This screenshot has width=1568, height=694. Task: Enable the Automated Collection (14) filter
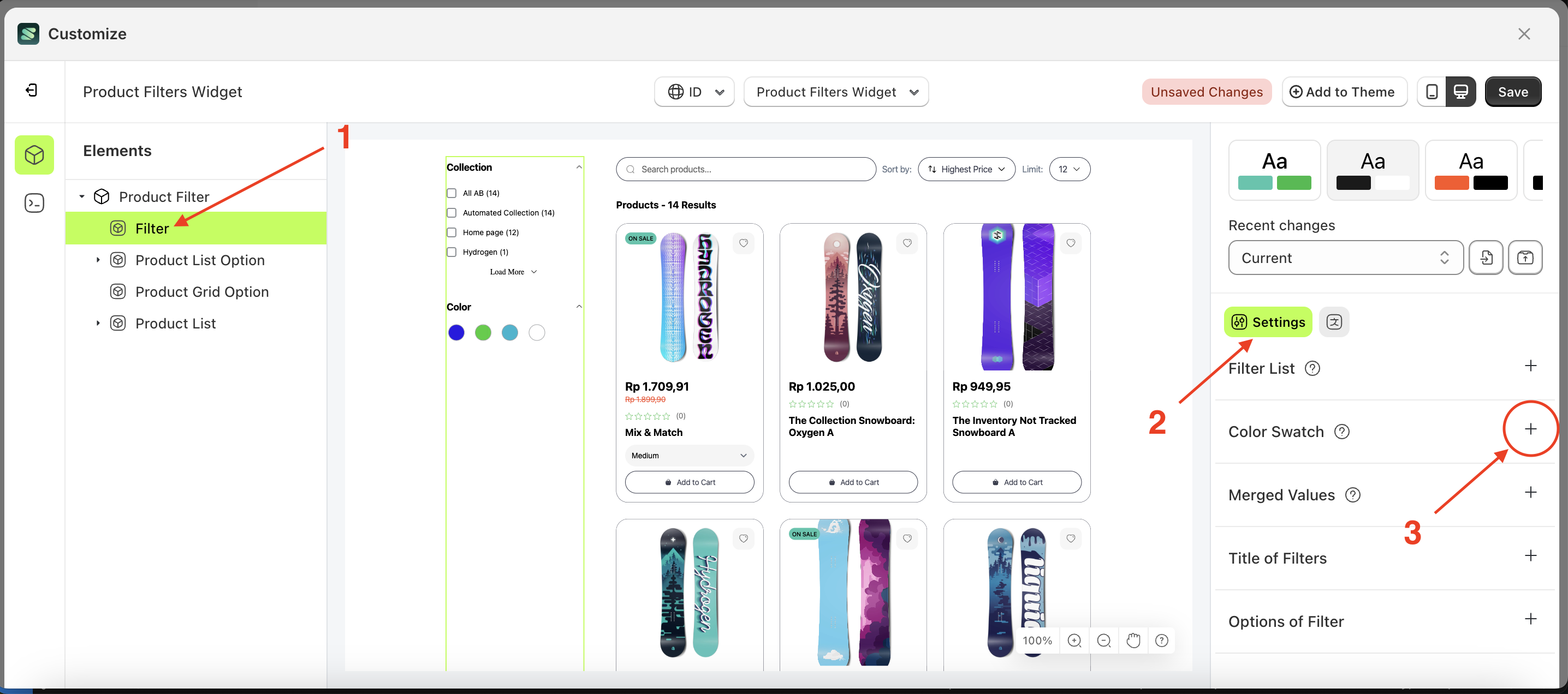(451, 212)
